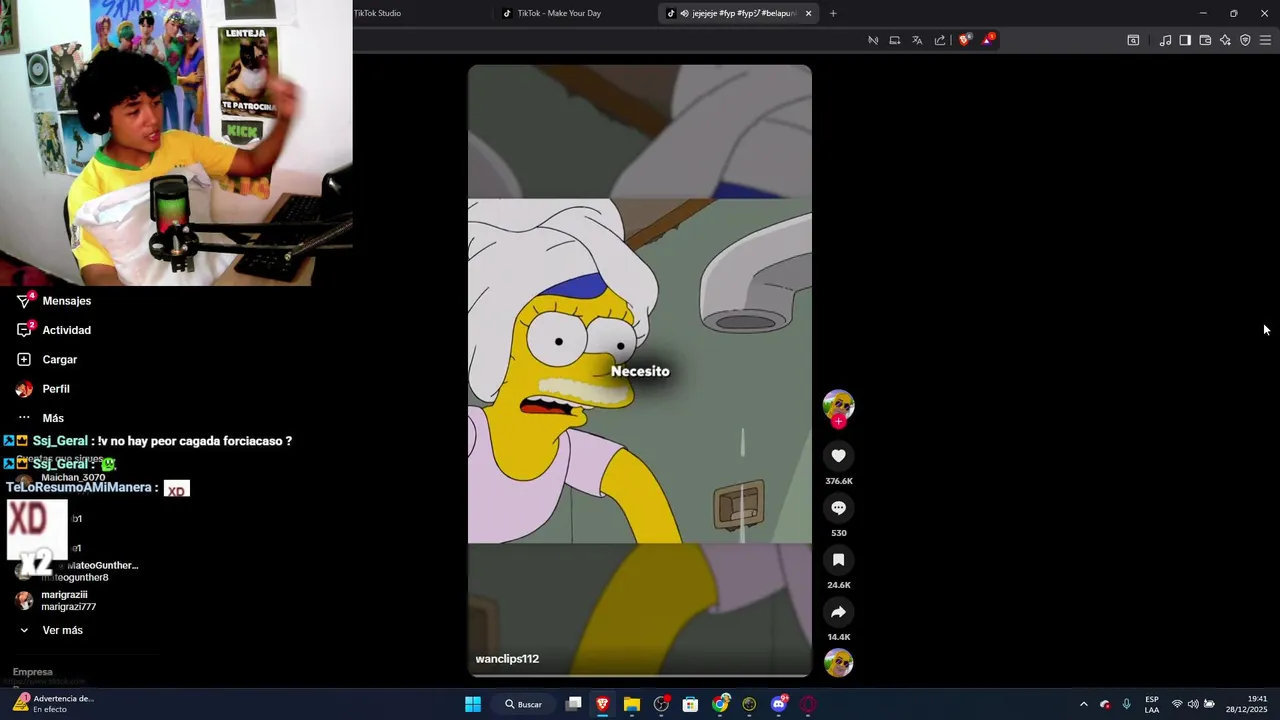Mute the audio-playing tab via speaker icon
Image resolution: width=1280 pixels, height=720 pixels.
[684, 13]
